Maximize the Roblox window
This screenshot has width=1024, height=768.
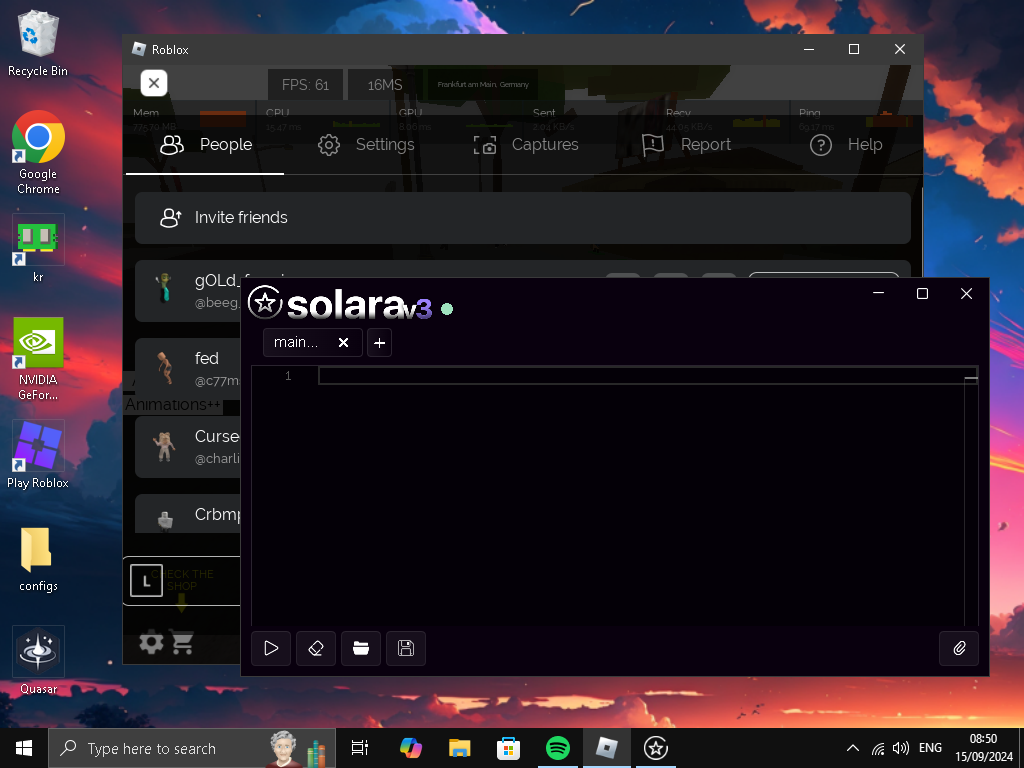(x=854, y=50)
